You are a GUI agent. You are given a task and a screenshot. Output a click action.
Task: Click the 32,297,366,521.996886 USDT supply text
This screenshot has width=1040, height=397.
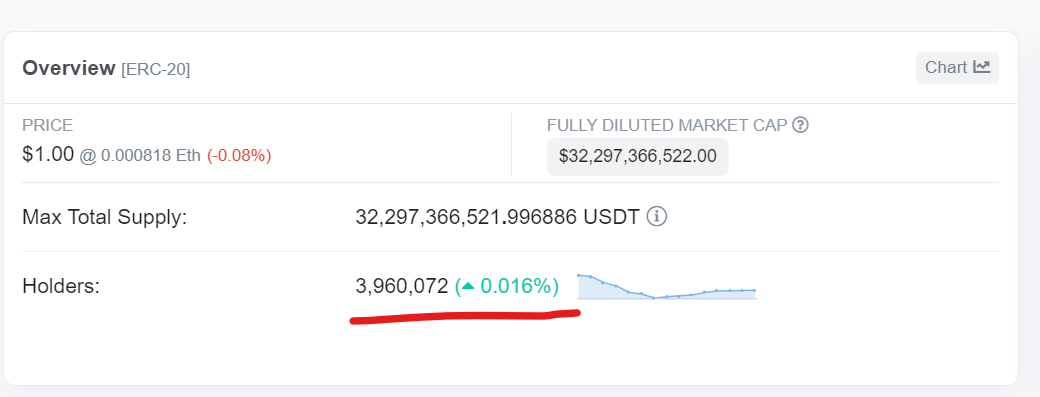[x=497, y=217]
